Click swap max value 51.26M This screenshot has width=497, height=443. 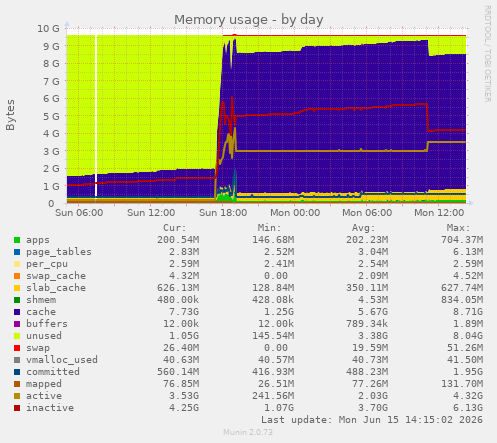[465, 348]
